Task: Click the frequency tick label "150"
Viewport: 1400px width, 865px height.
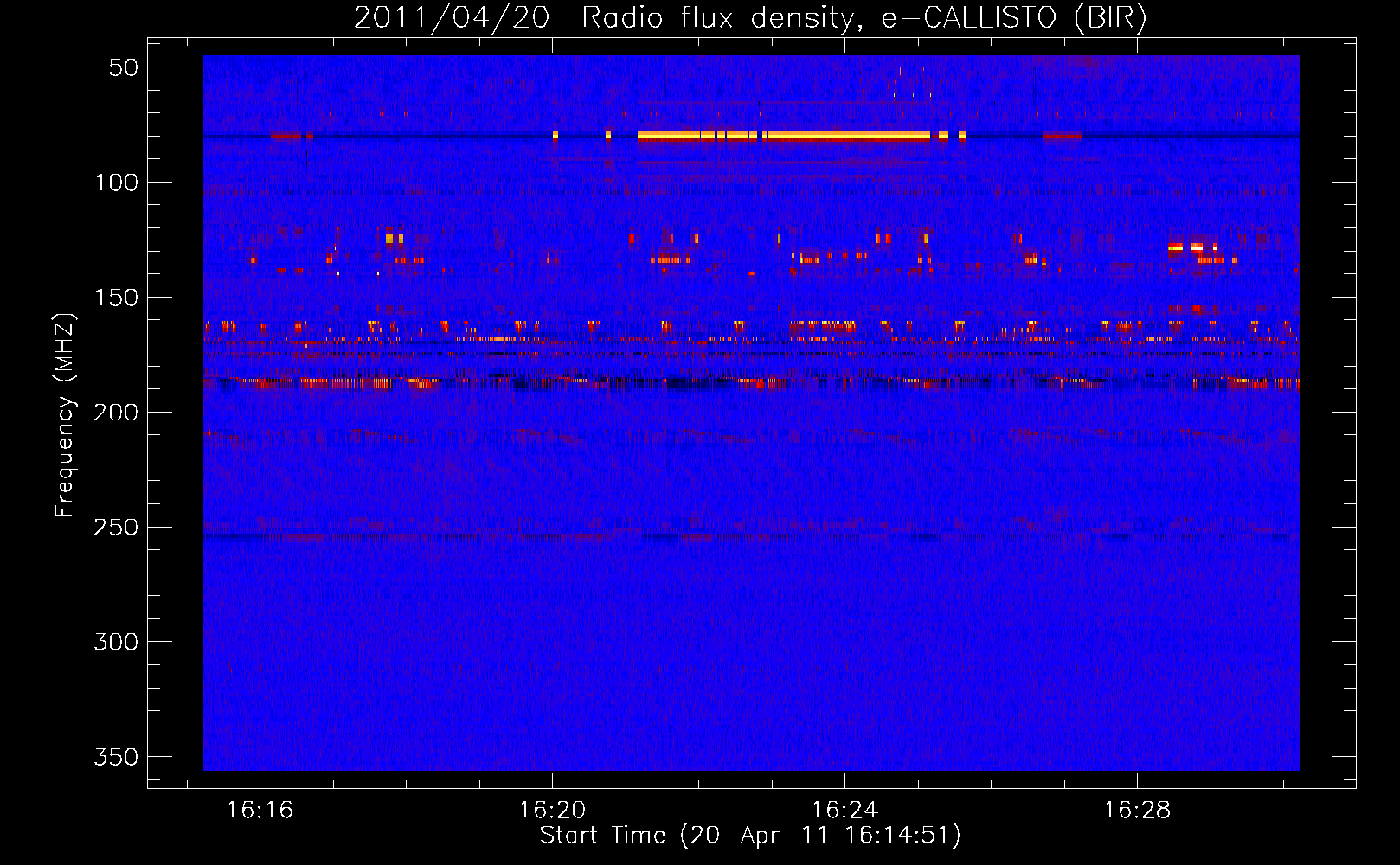Action: tap(116, 298)
